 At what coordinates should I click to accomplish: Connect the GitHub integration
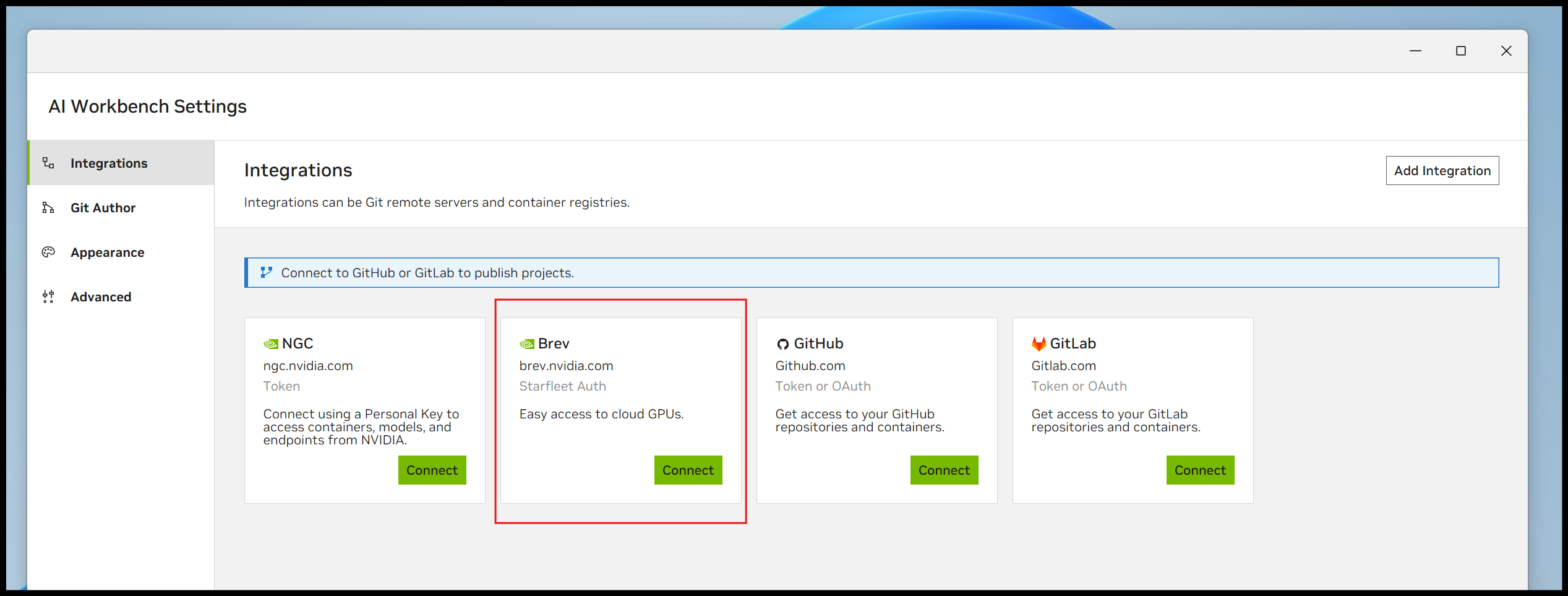[x=944, y=470]
